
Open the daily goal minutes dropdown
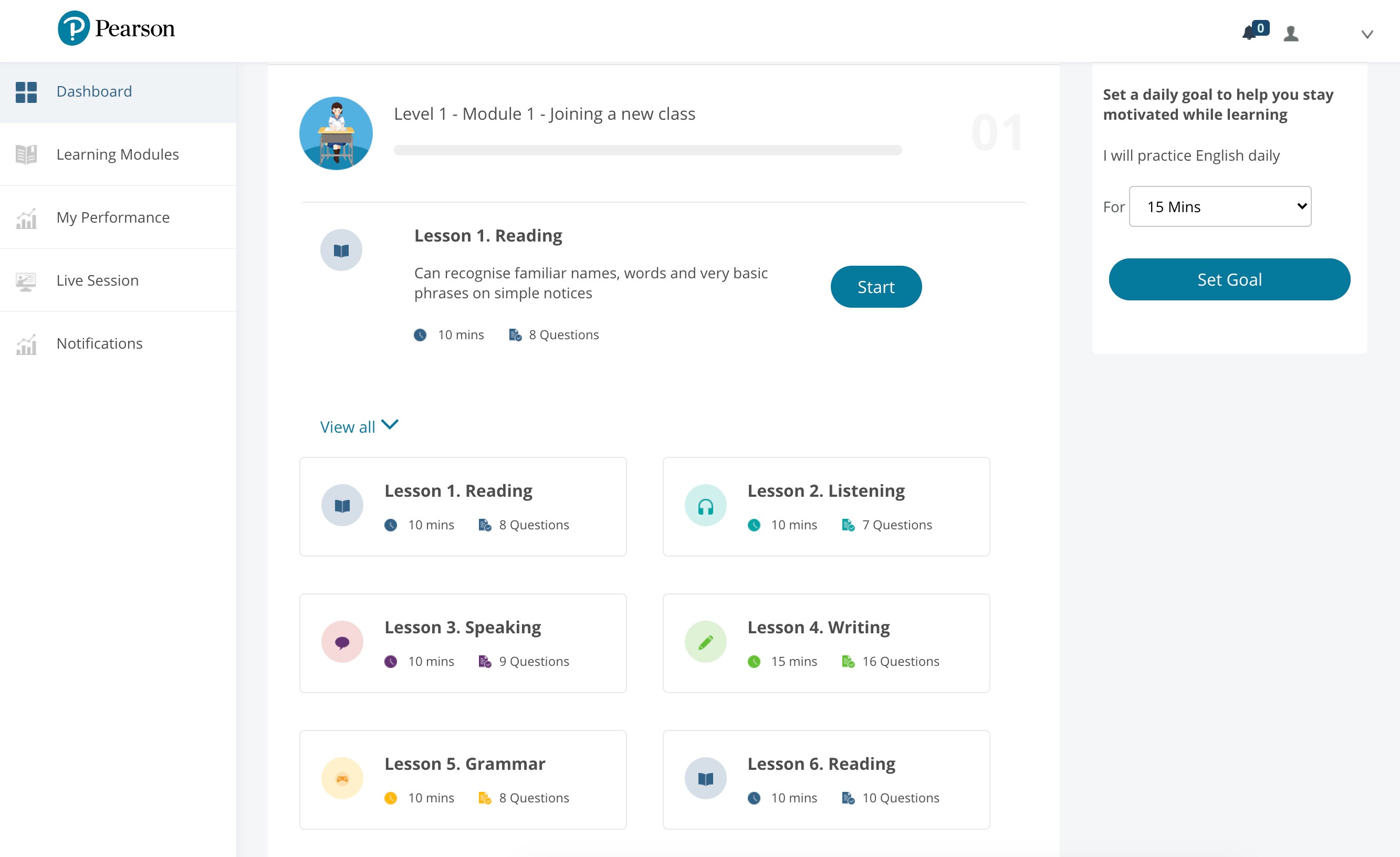pyautogui.click(x=1220, y=206)
